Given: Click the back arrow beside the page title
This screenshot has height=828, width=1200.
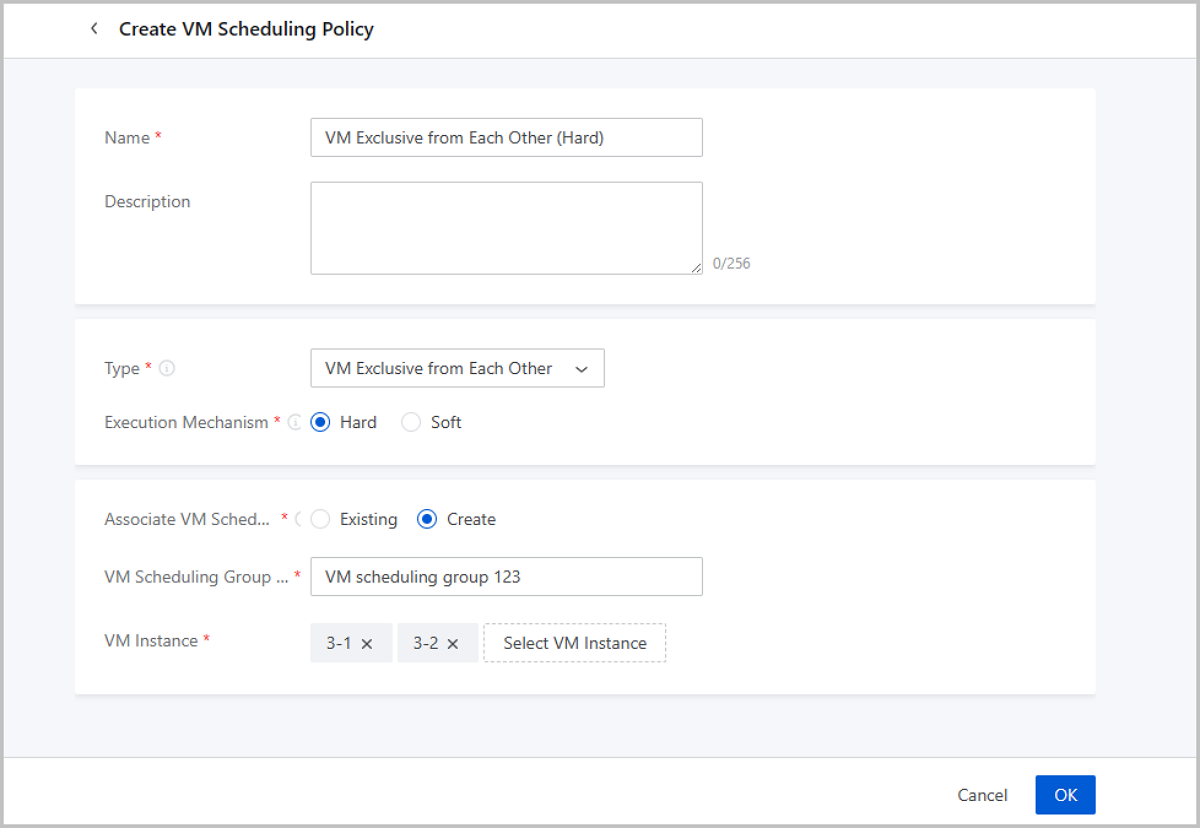Looking at the screenshot, I should pos(94,29).
